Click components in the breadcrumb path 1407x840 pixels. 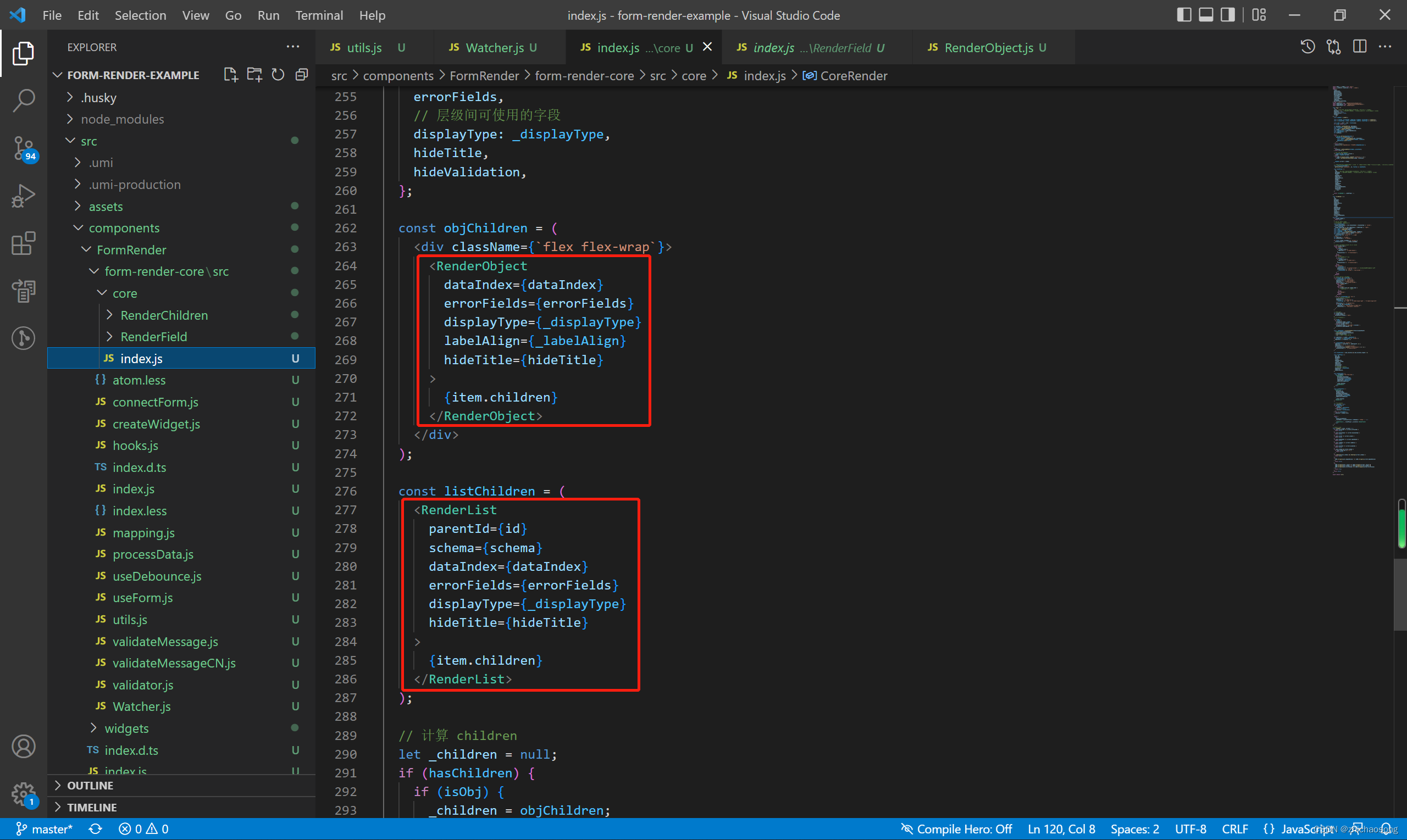click(x=397, y=76)
